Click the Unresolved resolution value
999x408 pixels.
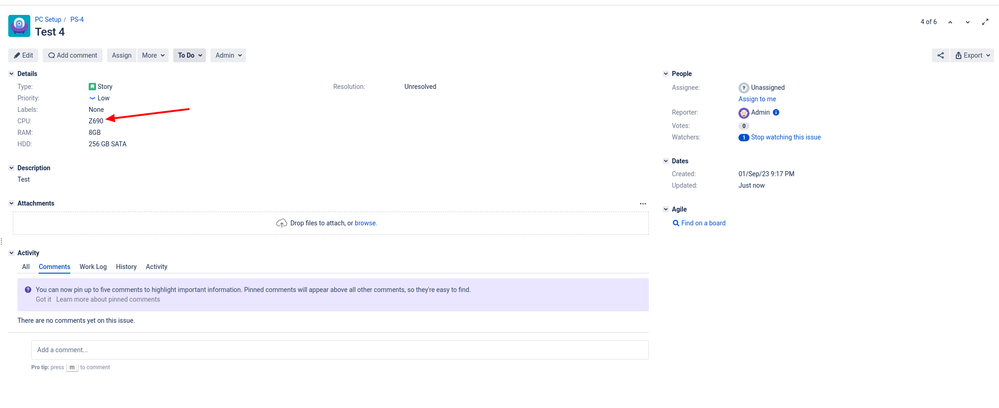[x=420, y=87]
